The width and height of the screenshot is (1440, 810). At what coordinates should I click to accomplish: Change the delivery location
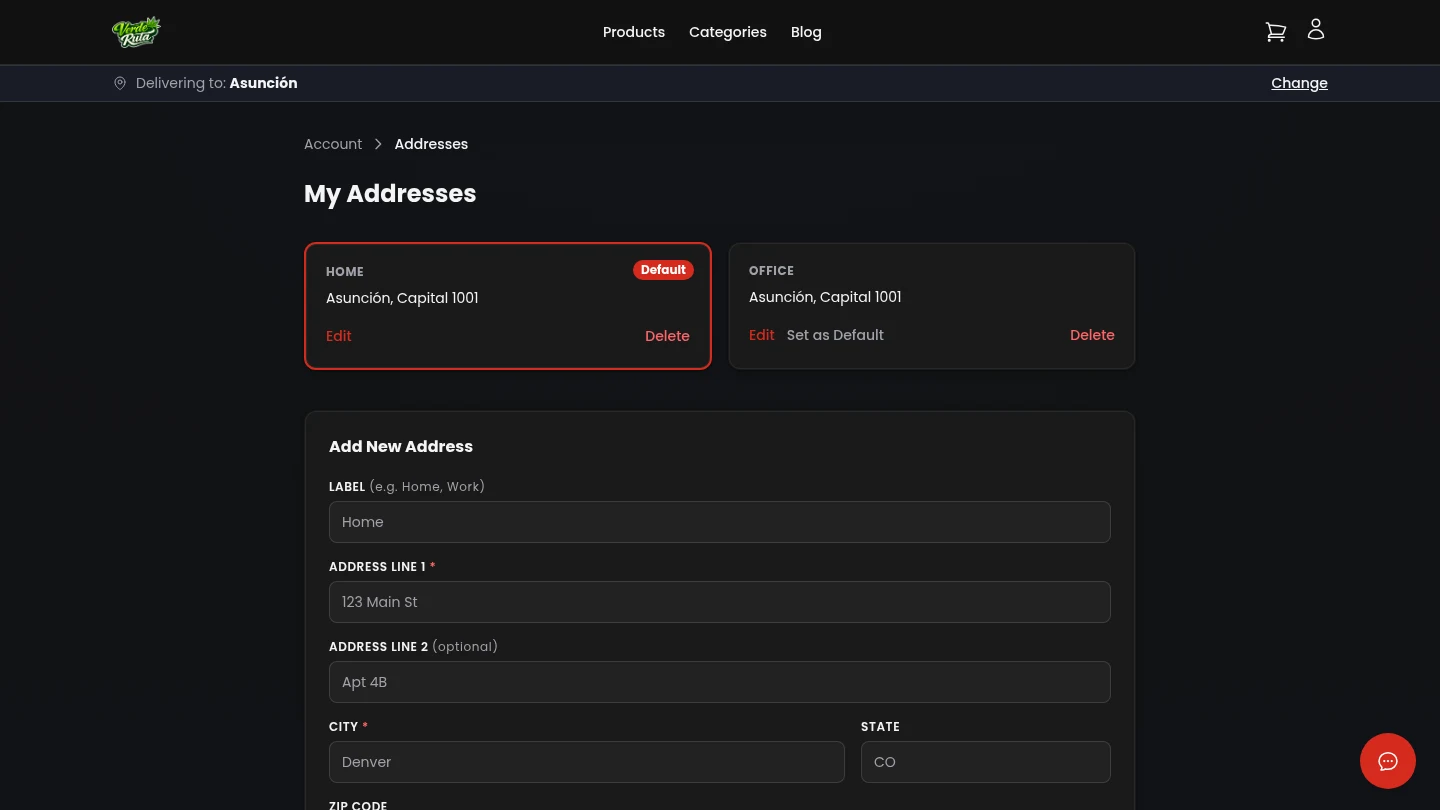pyautogui.click(x=1299, y=83)
